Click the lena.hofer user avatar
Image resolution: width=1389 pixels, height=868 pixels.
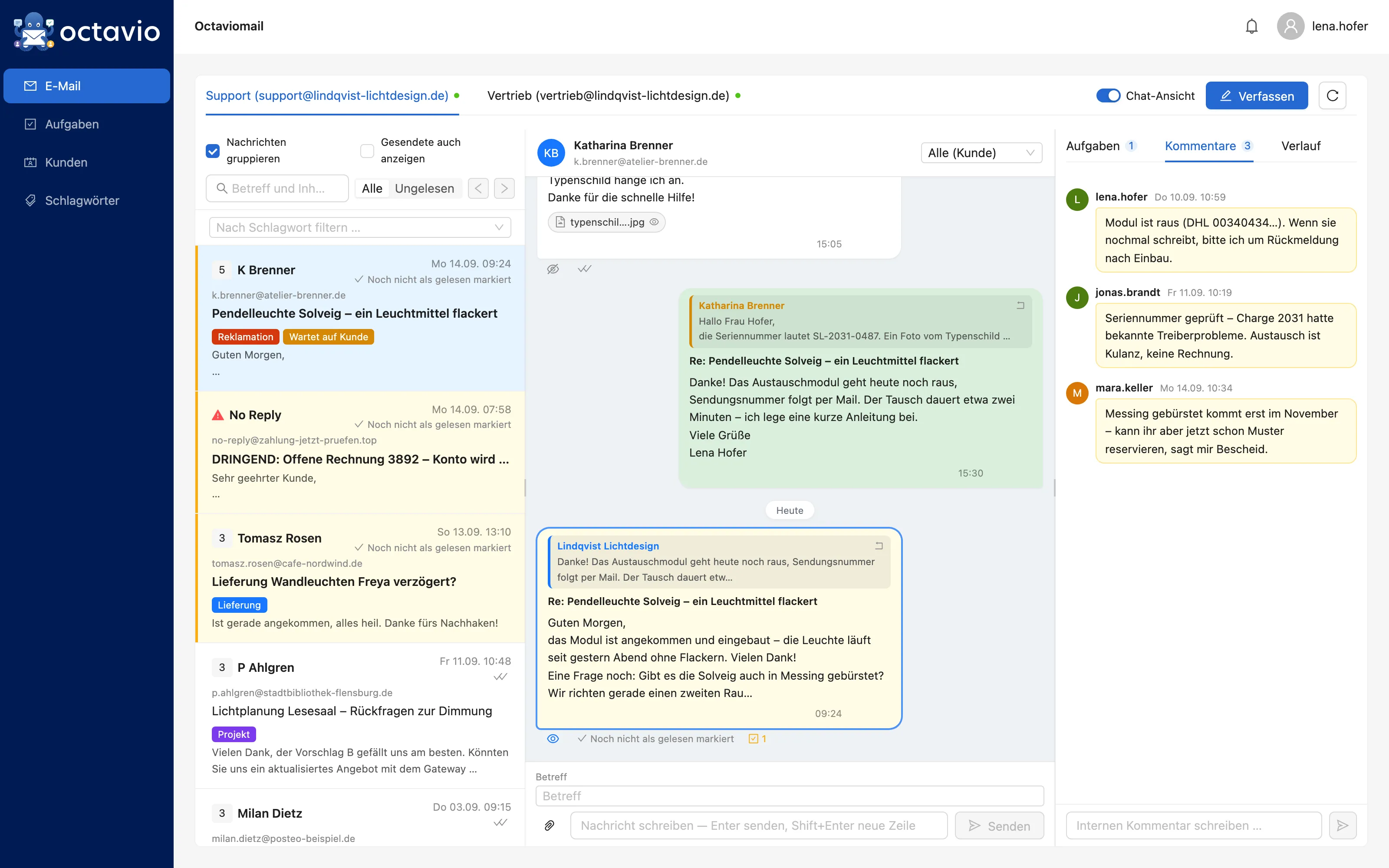tap(1290, 26)
